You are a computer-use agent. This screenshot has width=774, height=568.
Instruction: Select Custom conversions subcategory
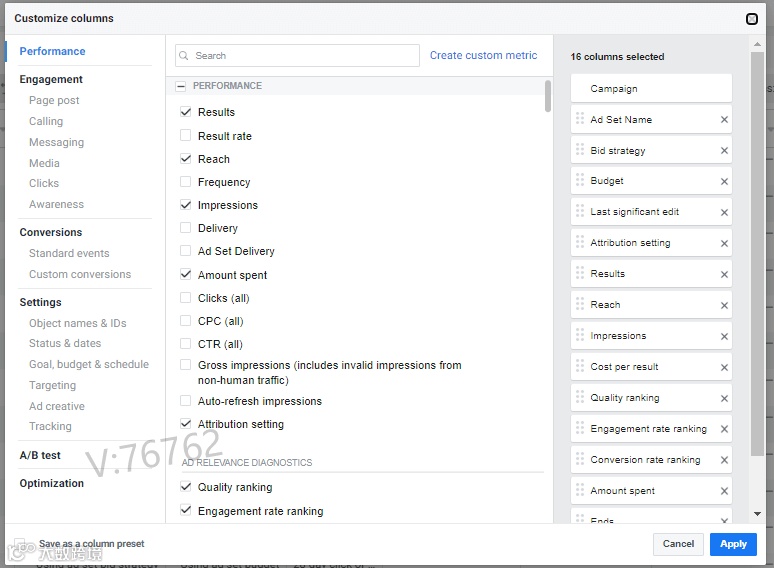[x=80, y=274]
